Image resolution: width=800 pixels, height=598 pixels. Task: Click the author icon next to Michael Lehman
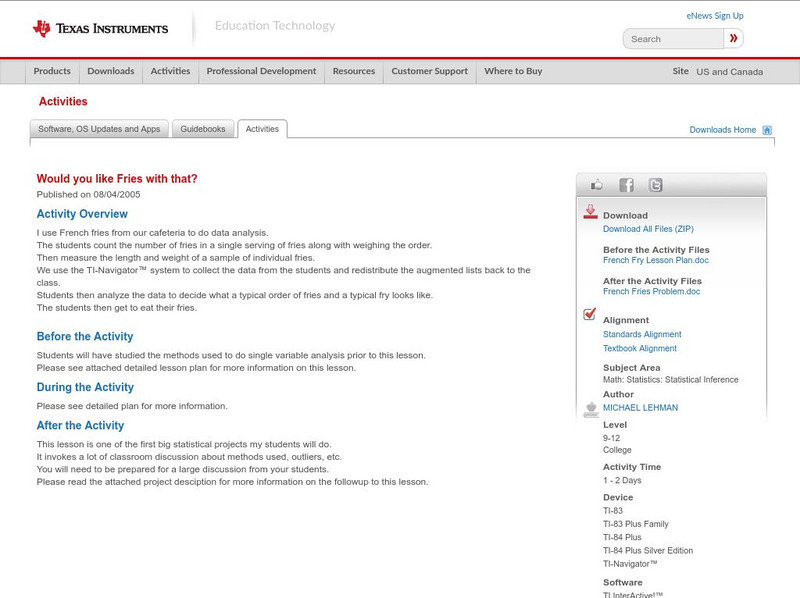590,408
